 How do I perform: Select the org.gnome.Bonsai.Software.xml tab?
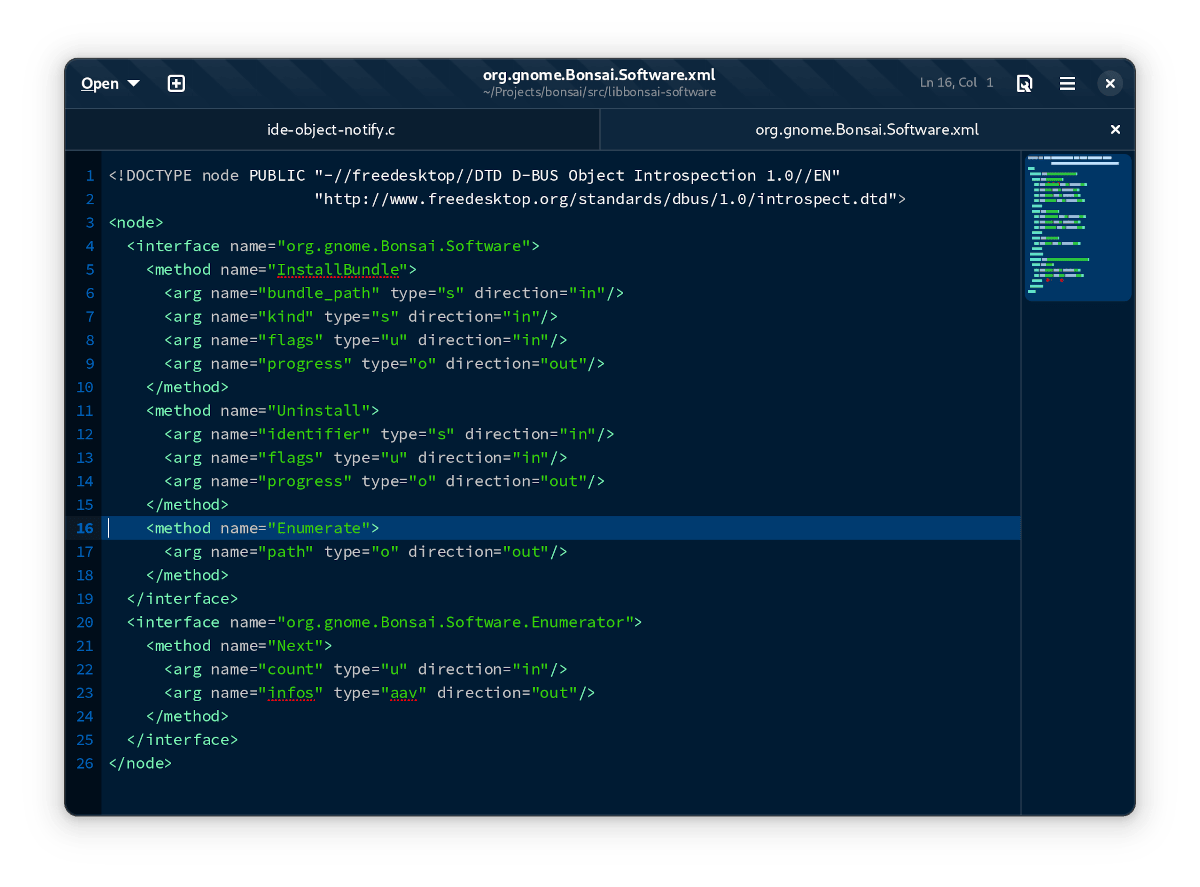click(866, 130)
